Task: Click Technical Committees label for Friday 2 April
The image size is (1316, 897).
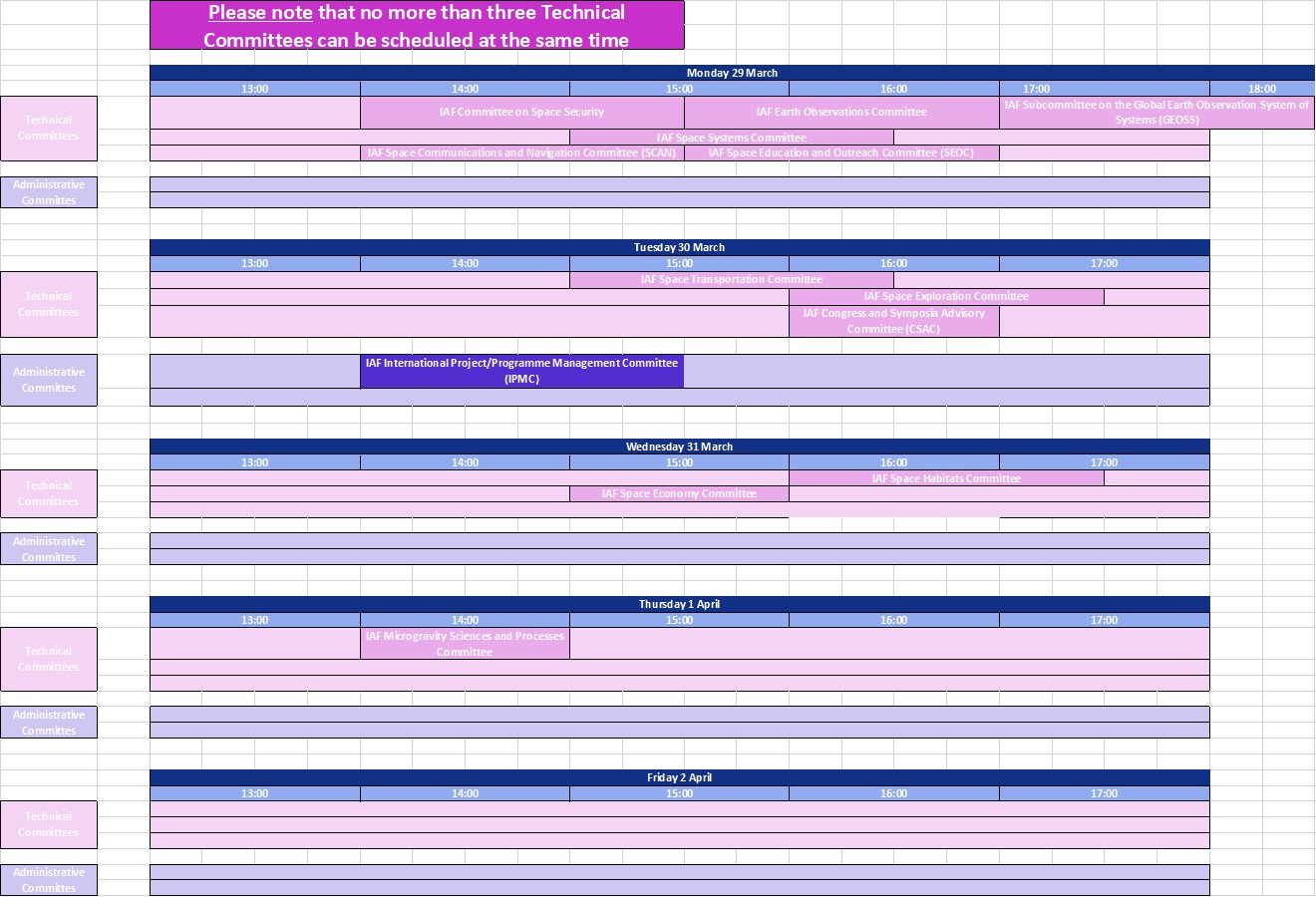Action: point(49,824)
